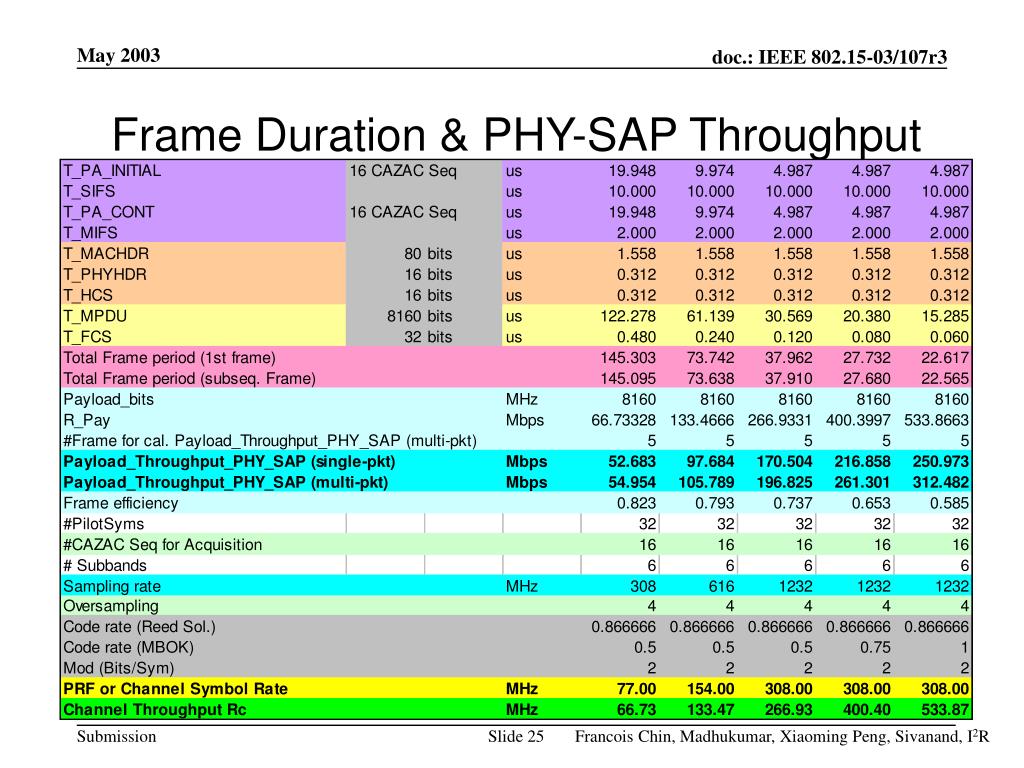
Task: Click the 'Code rate (MBOK)' label
Action: (x=128, y=648)
